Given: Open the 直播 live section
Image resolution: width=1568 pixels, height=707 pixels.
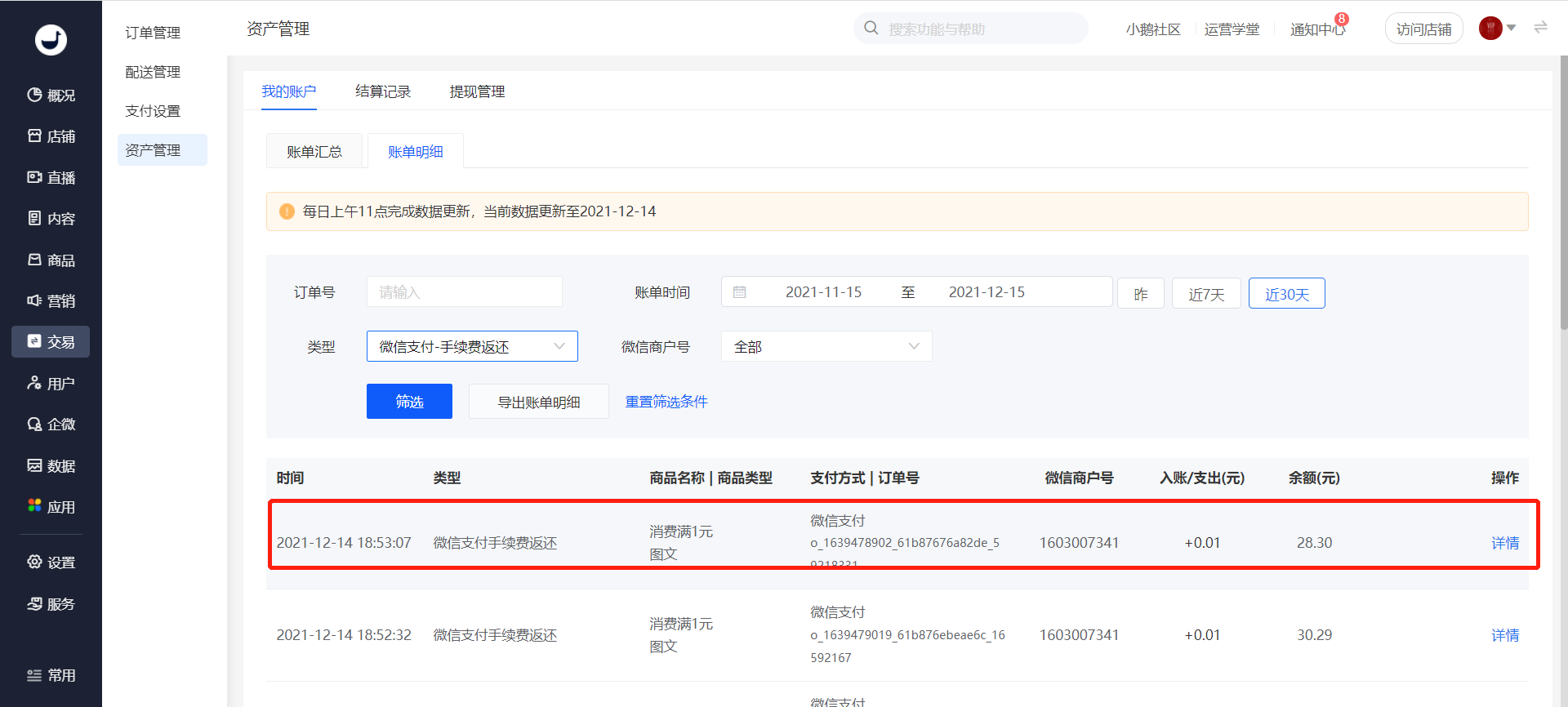Looking at the screenshot, I should (51, 177).
